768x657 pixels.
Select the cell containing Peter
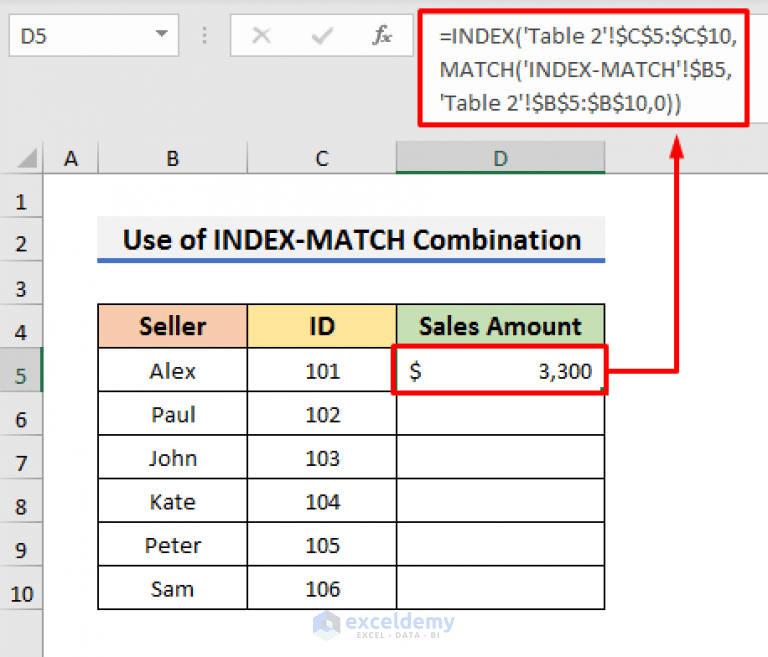173,545
